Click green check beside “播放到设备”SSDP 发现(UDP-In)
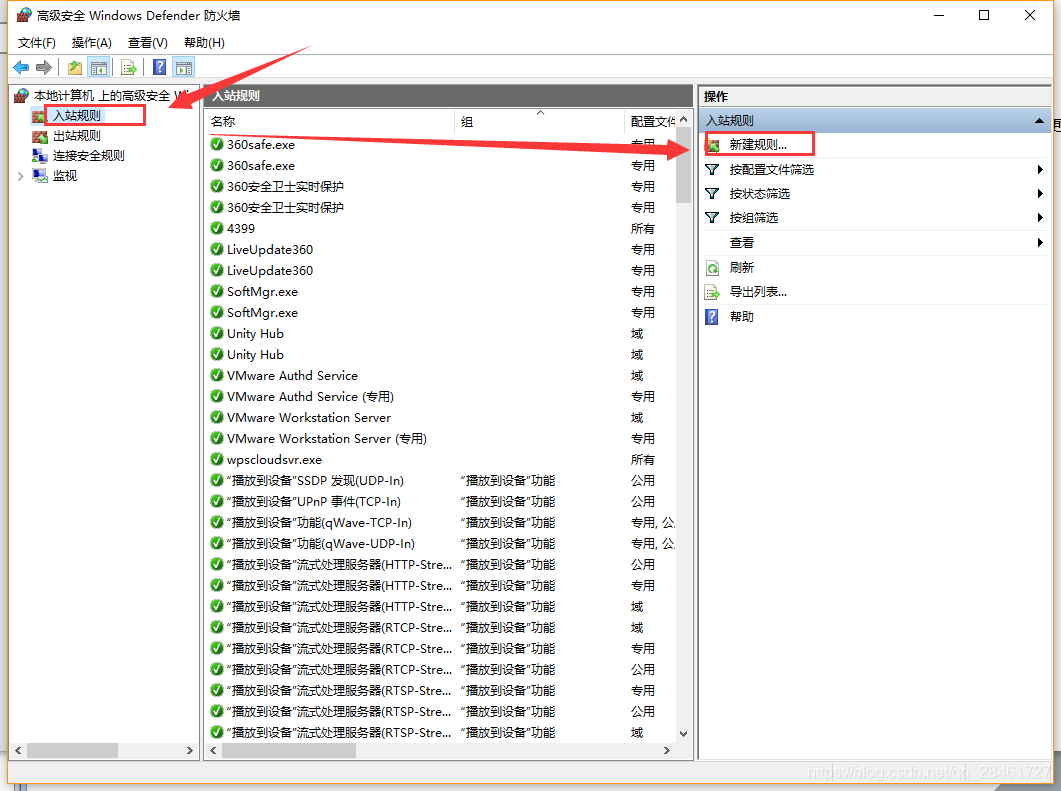1061x791 pixels. 217,480
